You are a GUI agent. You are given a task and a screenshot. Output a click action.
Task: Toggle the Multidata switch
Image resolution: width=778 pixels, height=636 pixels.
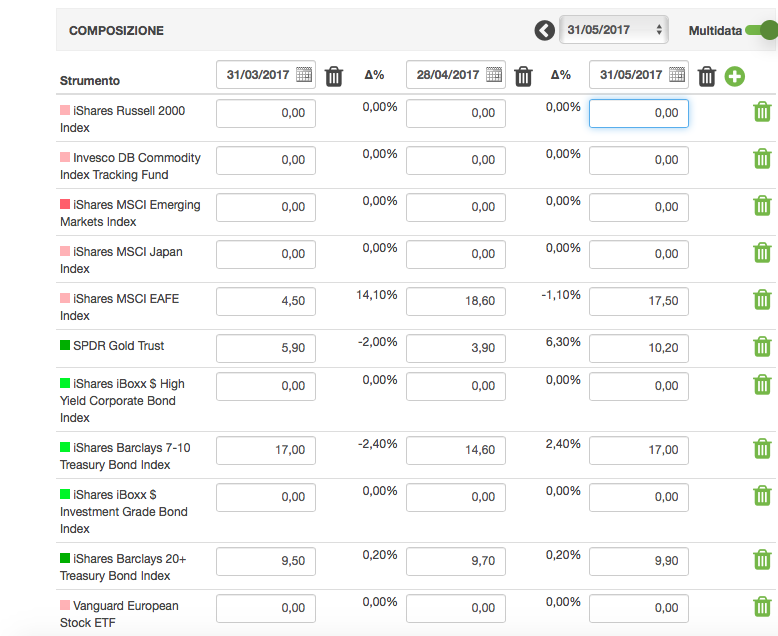click(x=761, y=30)
